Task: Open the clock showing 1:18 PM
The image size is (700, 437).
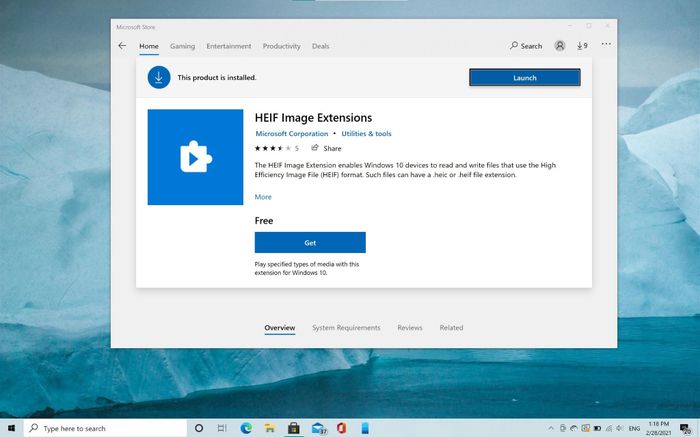Action: 658,428
